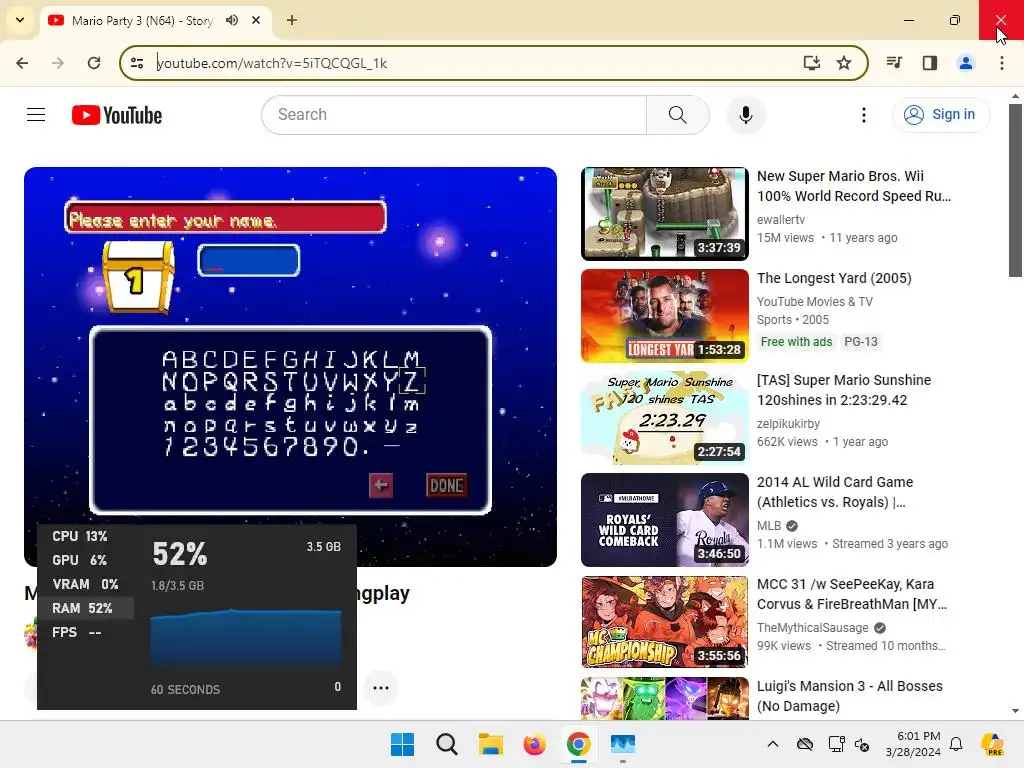Viewport: 1024px width, 768px height.
Task: Open 2014 AL Wild Card Game video
Action: [835, 492]
